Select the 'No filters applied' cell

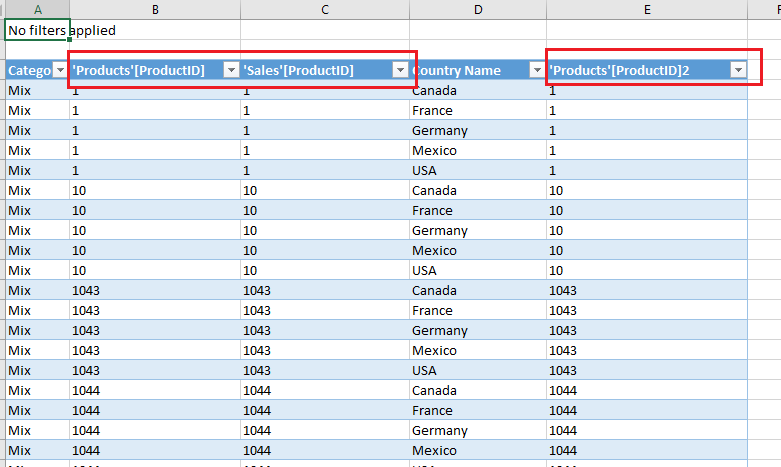click(x=37, y=30)
